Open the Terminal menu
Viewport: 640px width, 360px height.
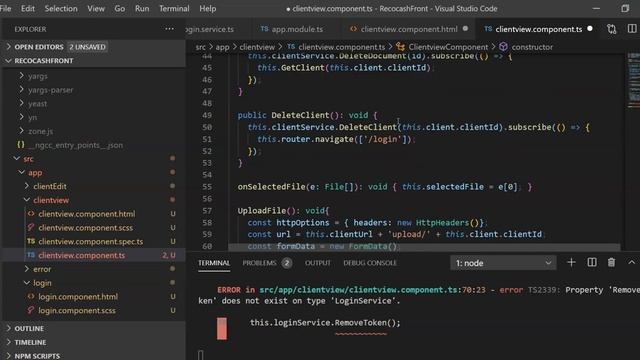pyautogui.click(x=174, y=9)
